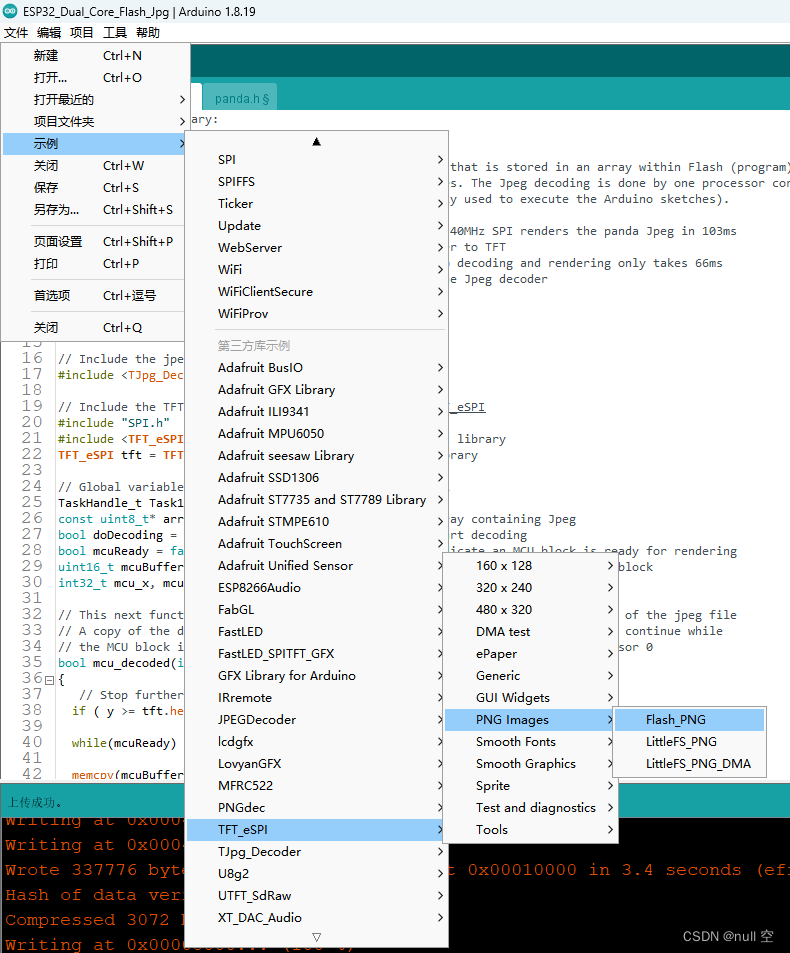Screen dimensions: 790x953
Task: Open the 项目 menu
Action: (81, 33)
